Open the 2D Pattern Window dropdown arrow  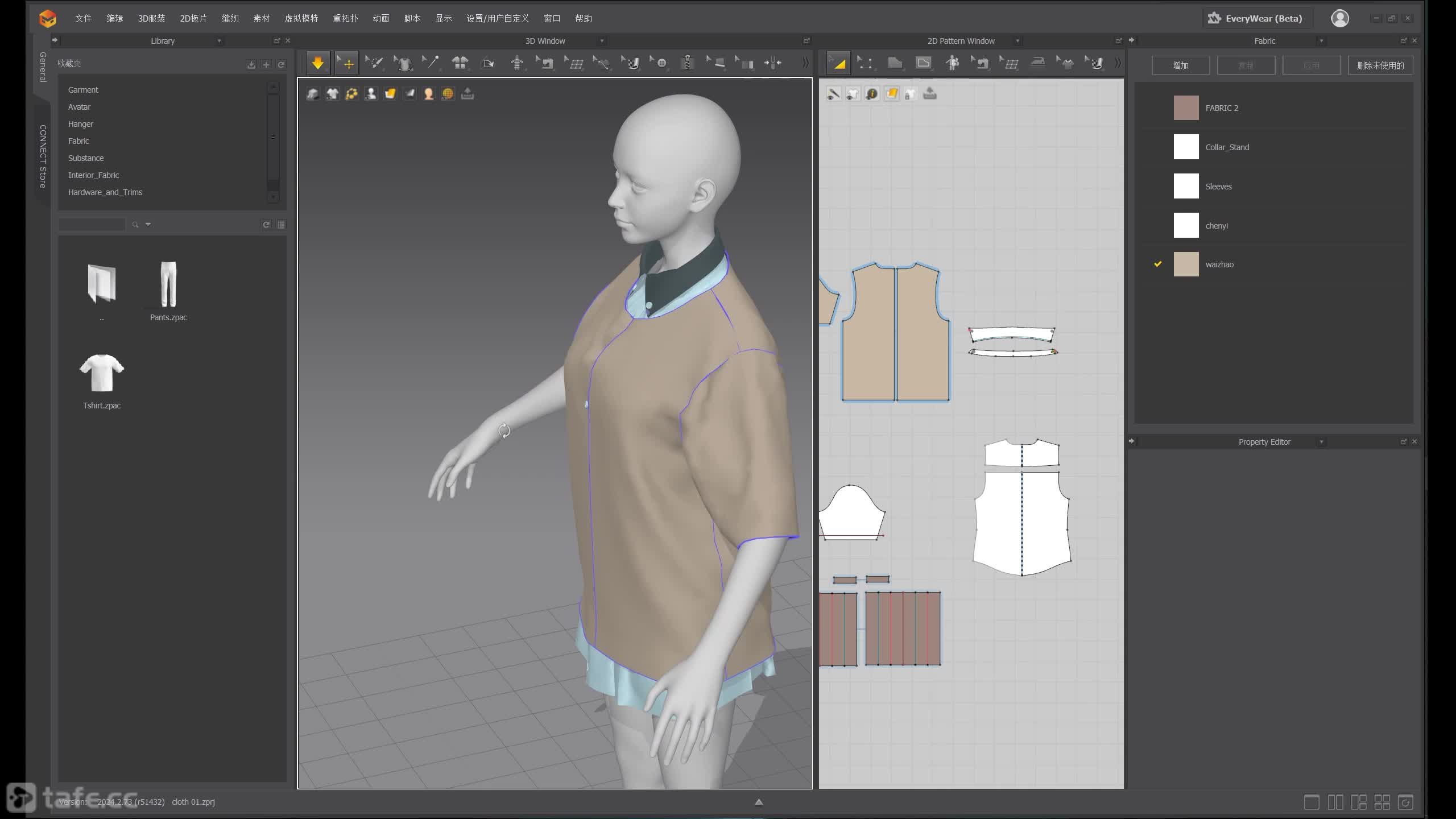click(x=1017, y=41)
